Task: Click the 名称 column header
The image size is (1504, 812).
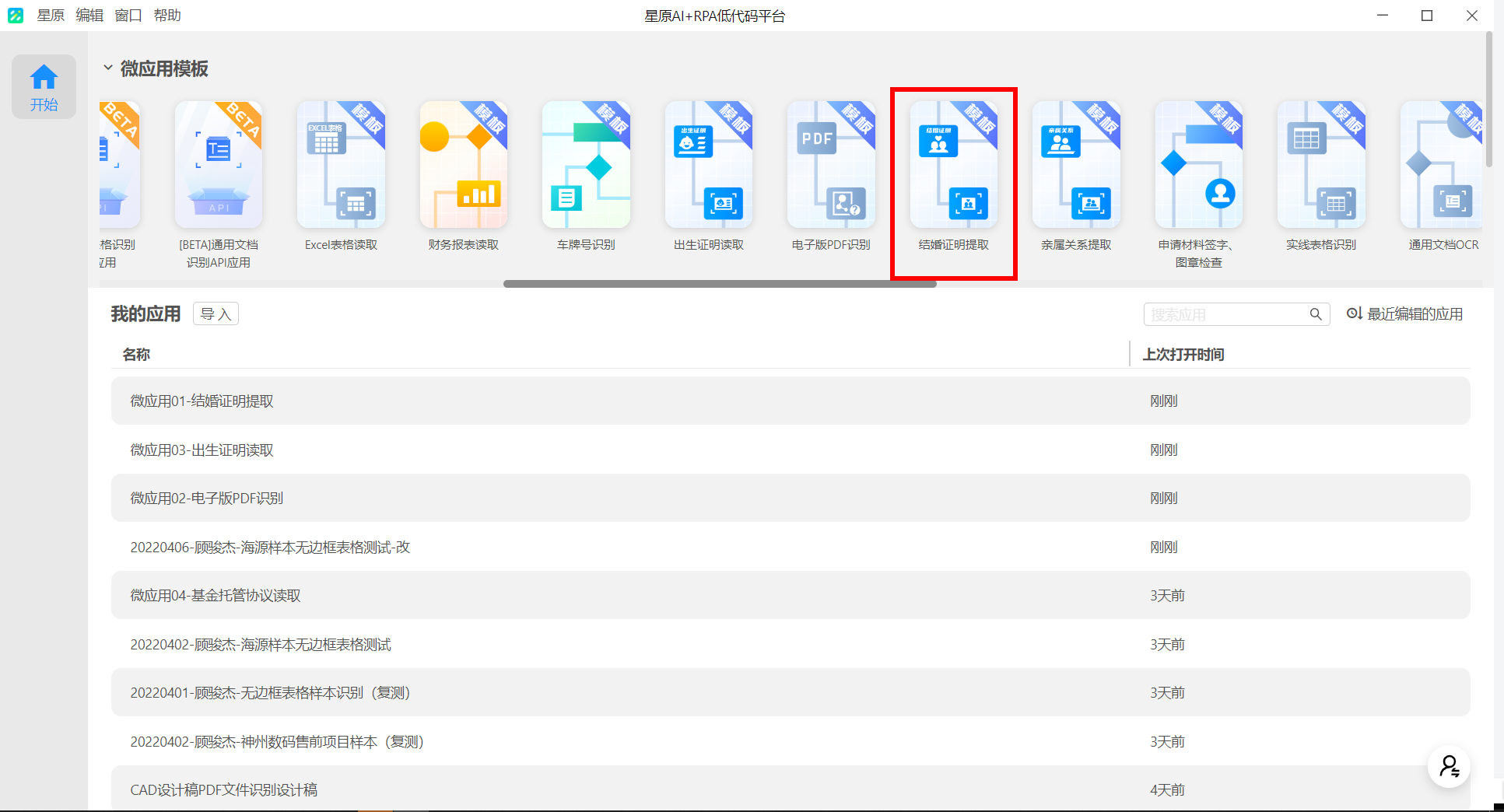Action: pos(136,355)
